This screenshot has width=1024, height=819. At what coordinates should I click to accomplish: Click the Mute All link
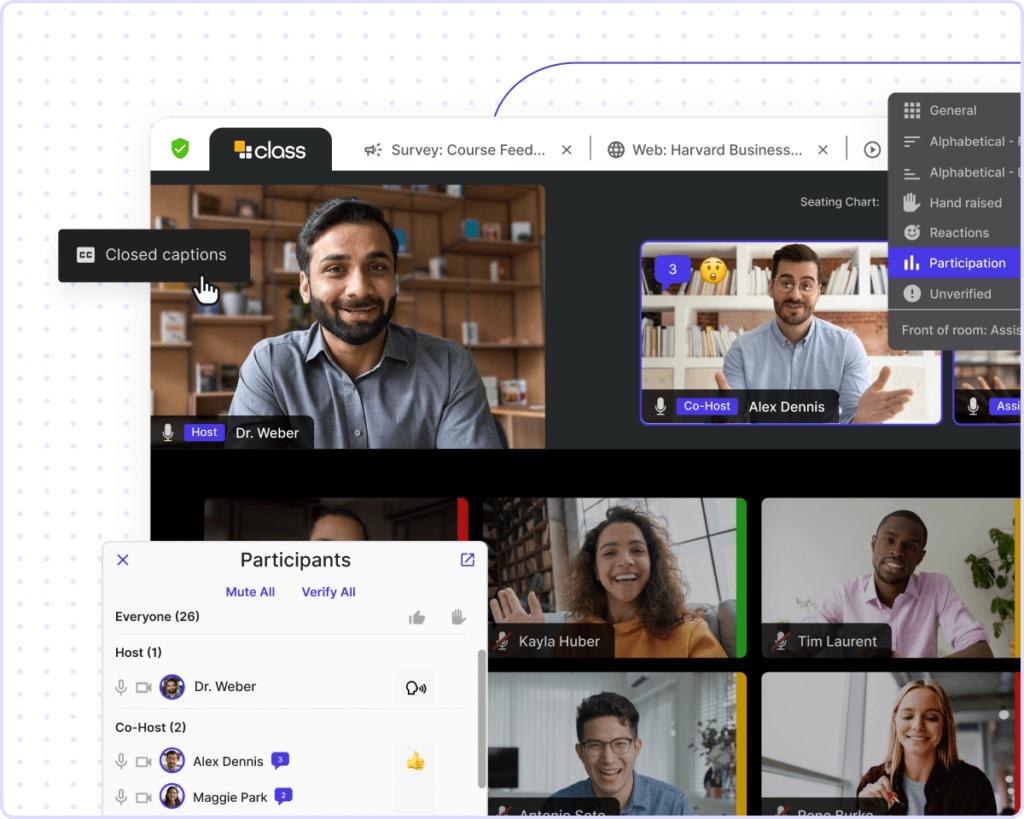pyautogui.click(x=250, y=591)
